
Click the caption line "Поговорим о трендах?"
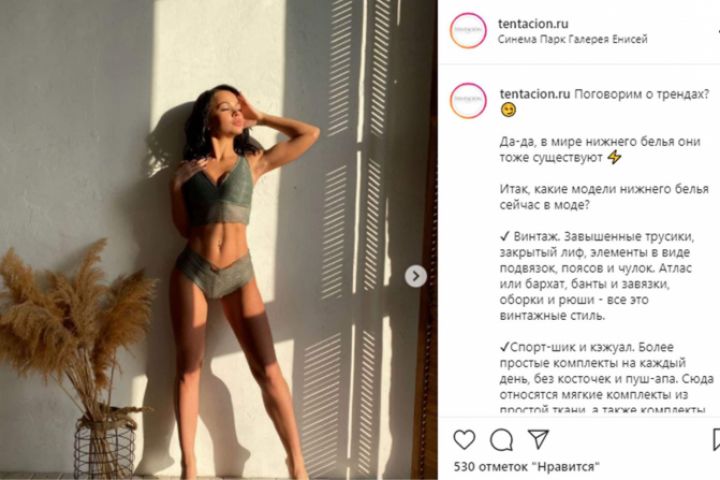641,94
